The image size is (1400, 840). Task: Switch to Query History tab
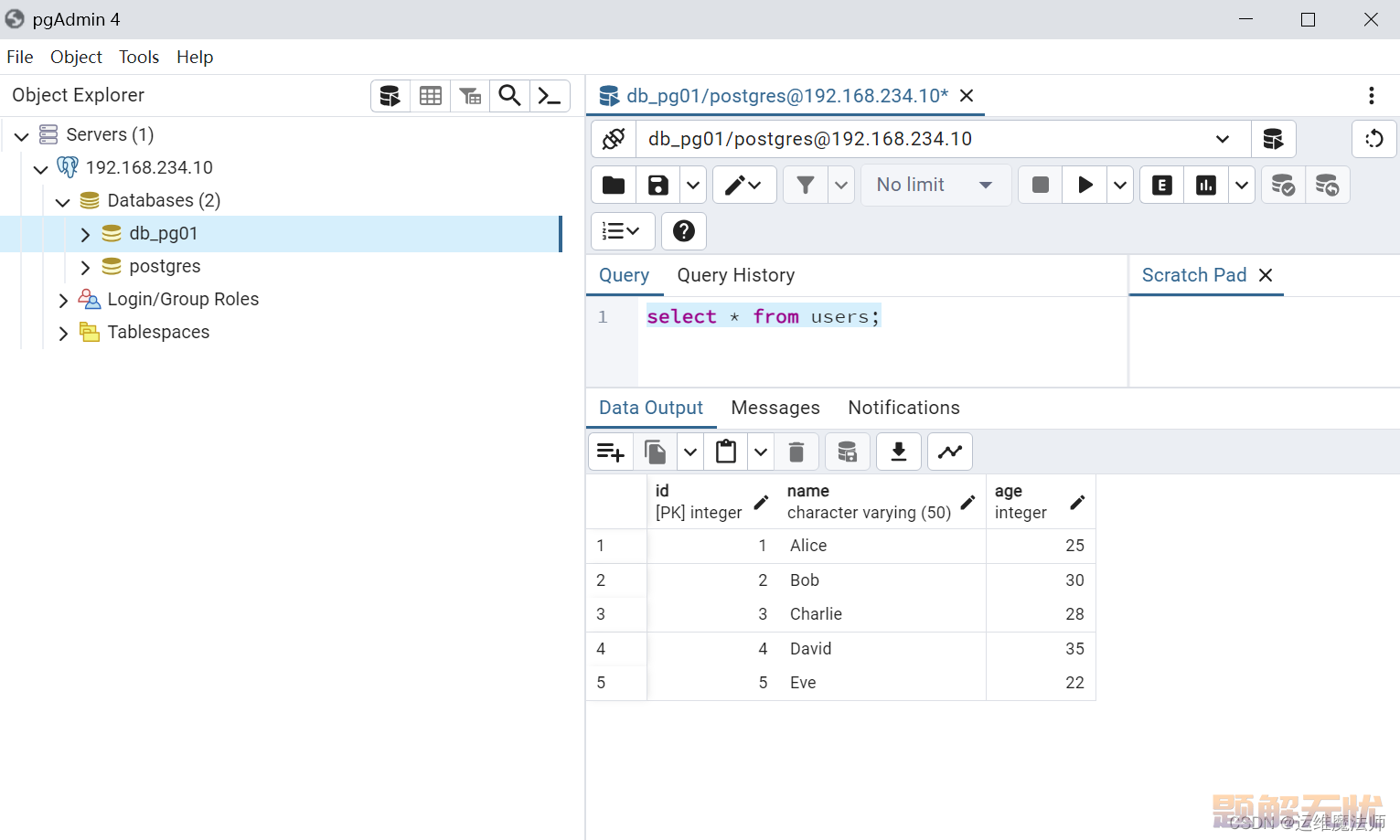click(735, 275)
